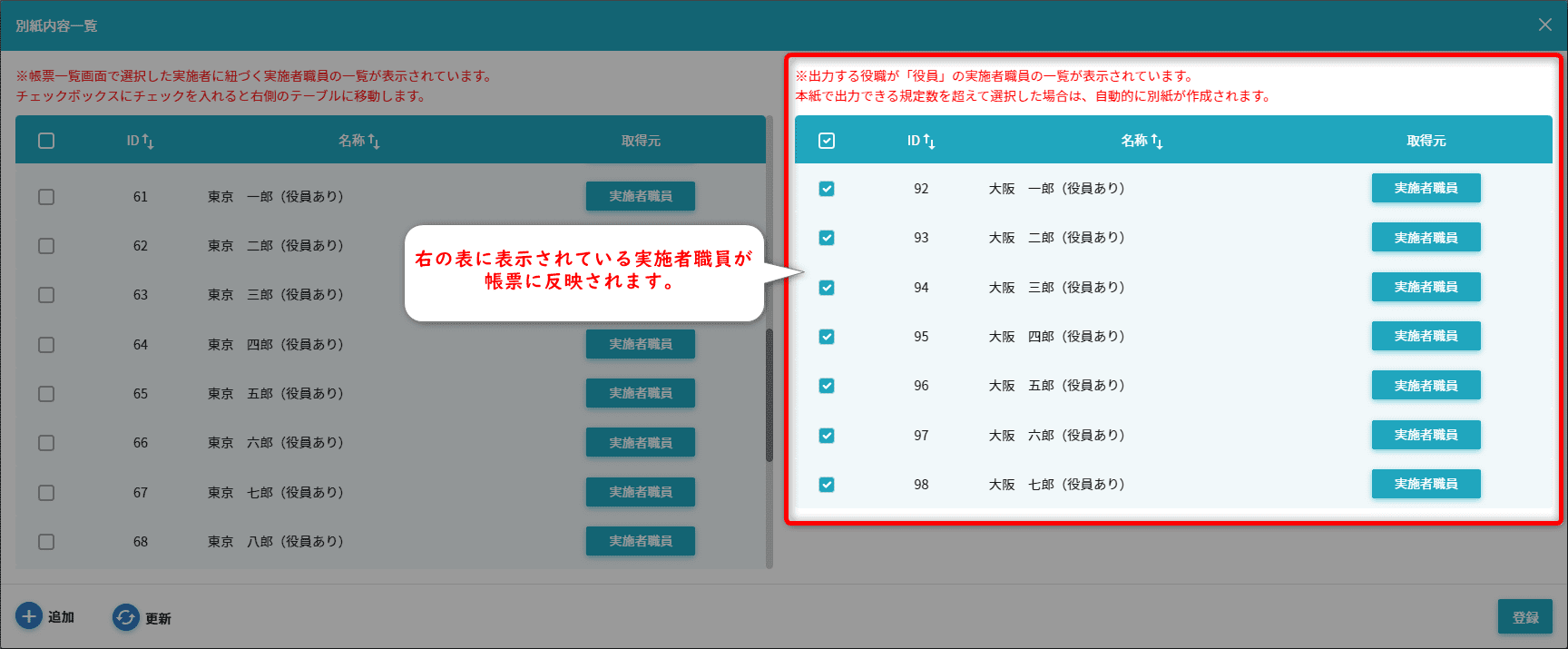Click the left table vertical scrollbar

769,395
